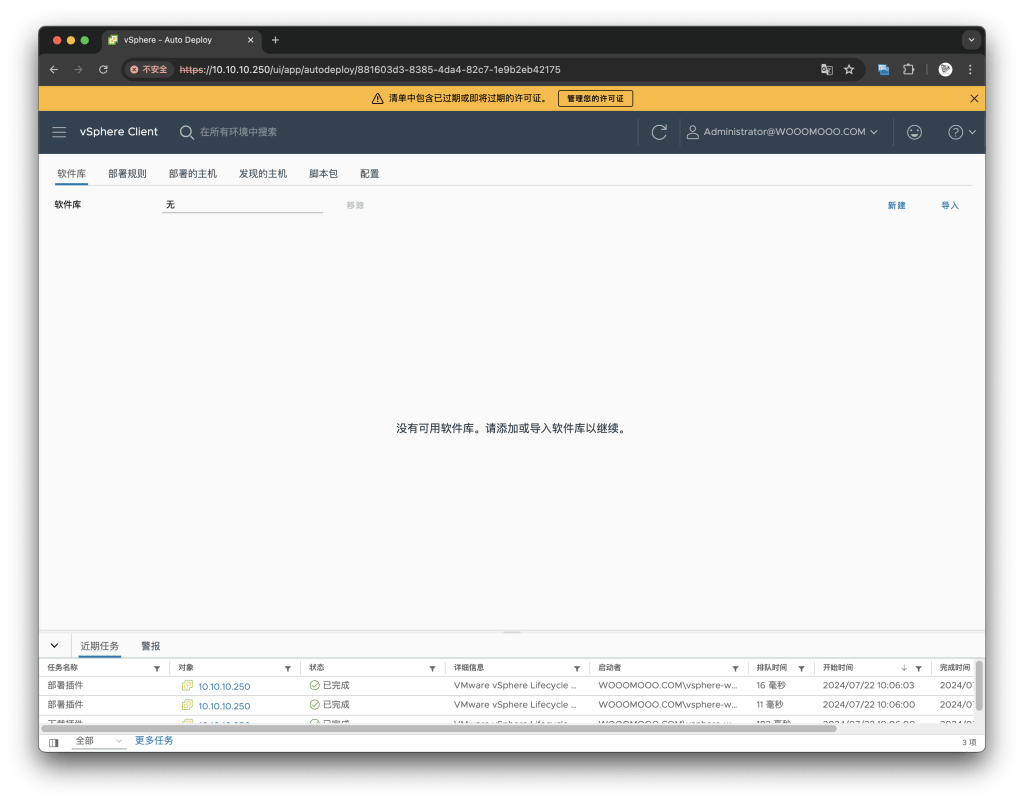The width and height of the screenshot is (1024, 803).
Task: Open the browser extensions puzzle icon
Action: click(908, 69)
